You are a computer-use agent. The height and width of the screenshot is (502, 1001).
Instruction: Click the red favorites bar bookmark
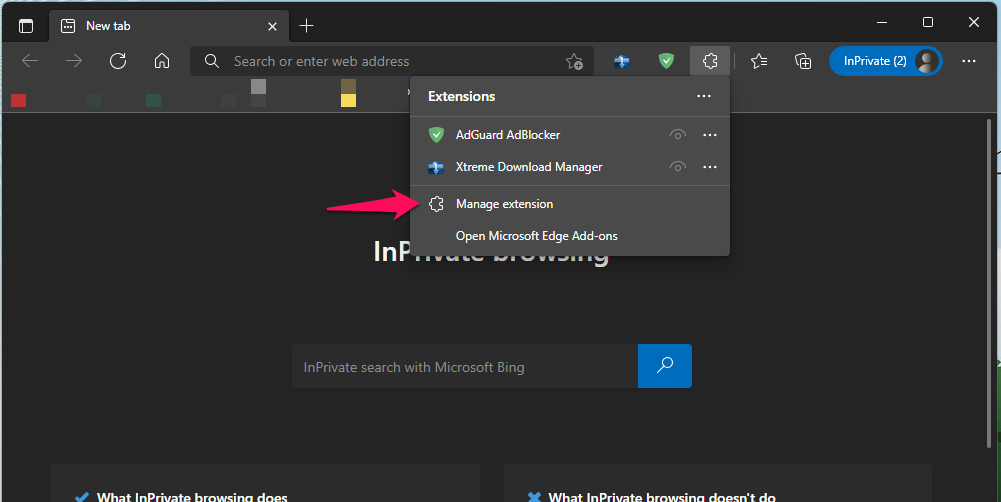(19, 100)
